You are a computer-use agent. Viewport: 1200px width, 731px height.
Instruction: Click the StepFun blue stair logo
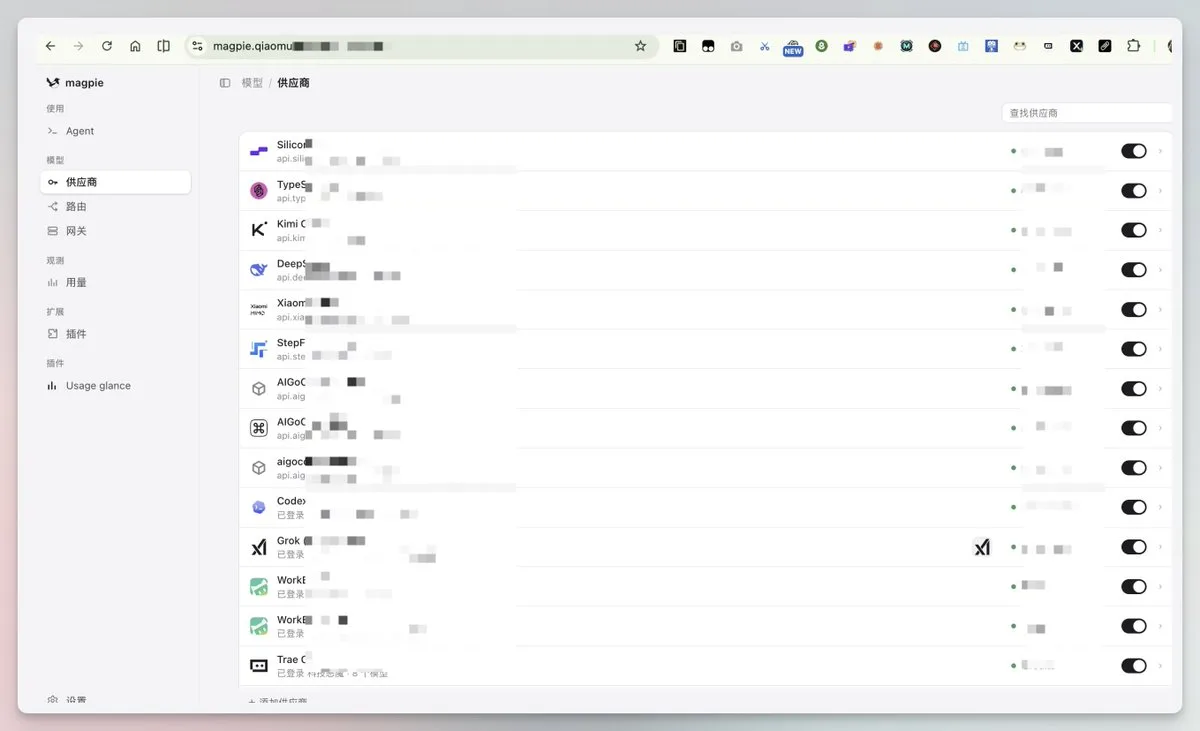pyautogui.click(x=258, y=349)
